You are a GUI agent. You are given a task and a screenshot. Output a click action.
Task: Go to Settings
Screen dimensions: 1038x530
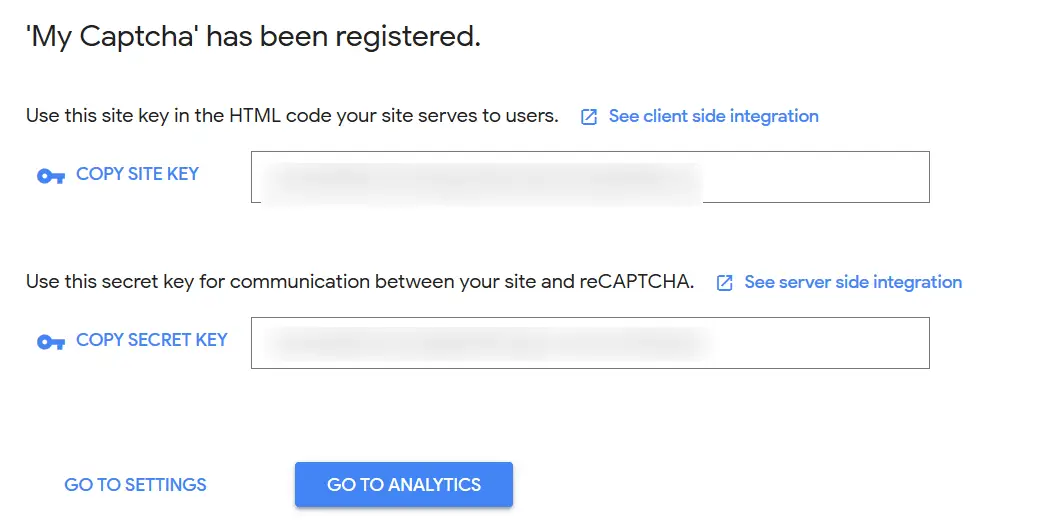(135, 485)
